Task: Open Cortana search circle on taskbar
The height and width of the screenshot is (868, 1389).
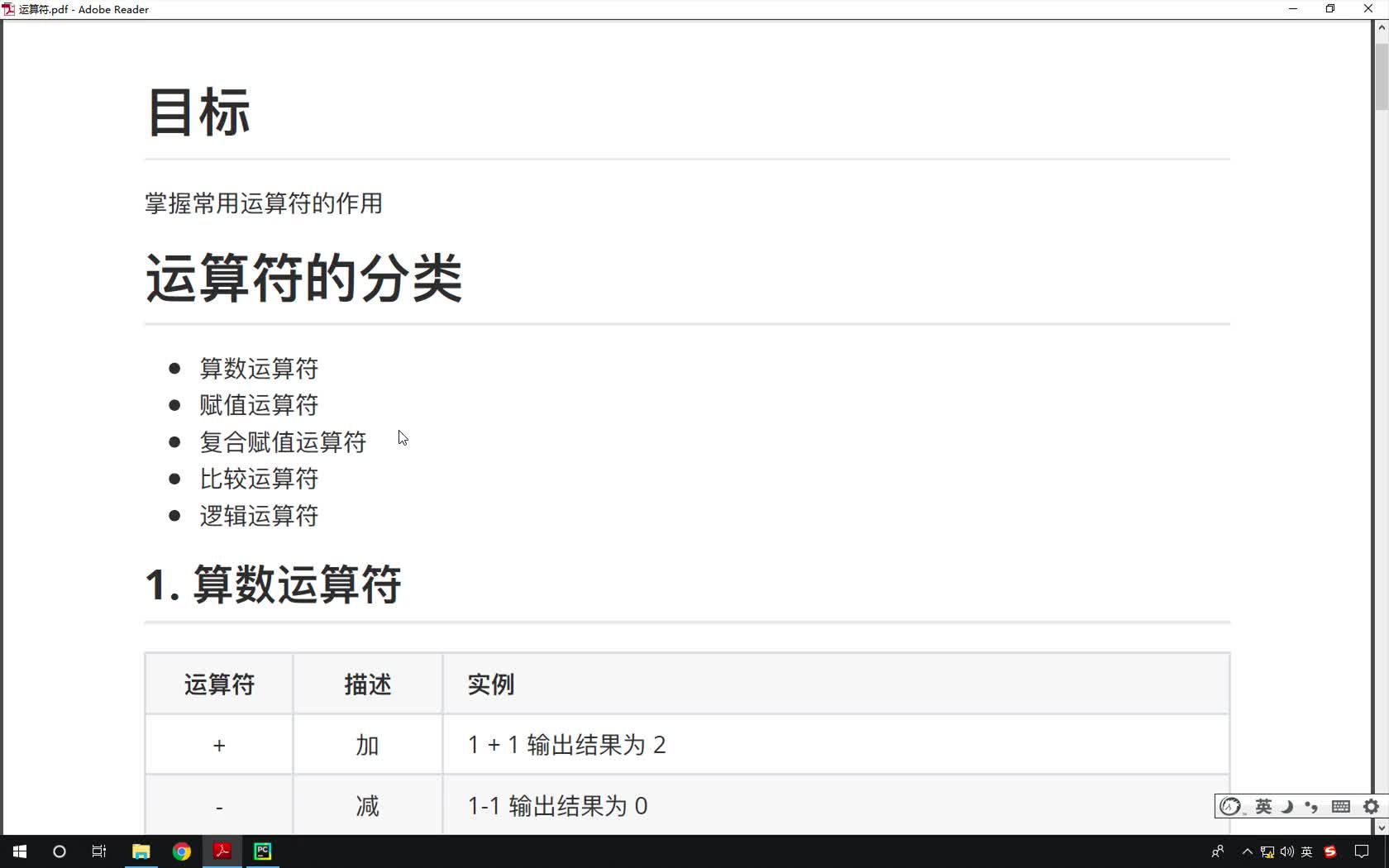Action: click(60, 851)
